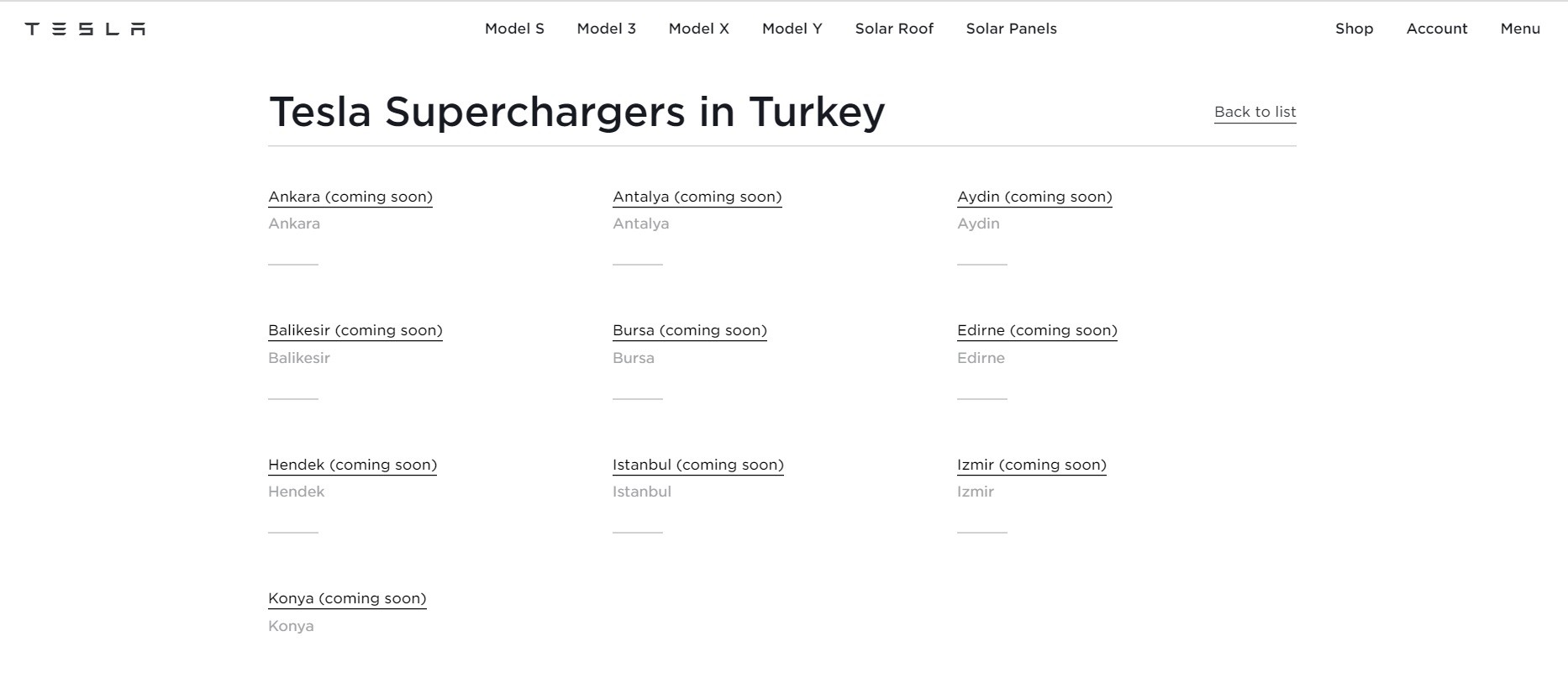The image size is (1568, 689).
Task: Select Model Y in top navigation
Action: pyautogui.click(x=792, y=29)
